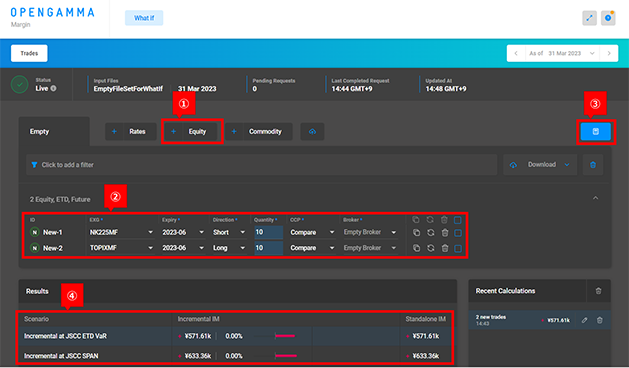Go to previous date with left arrow
This screenshot has width=629, height=368.
516,53
